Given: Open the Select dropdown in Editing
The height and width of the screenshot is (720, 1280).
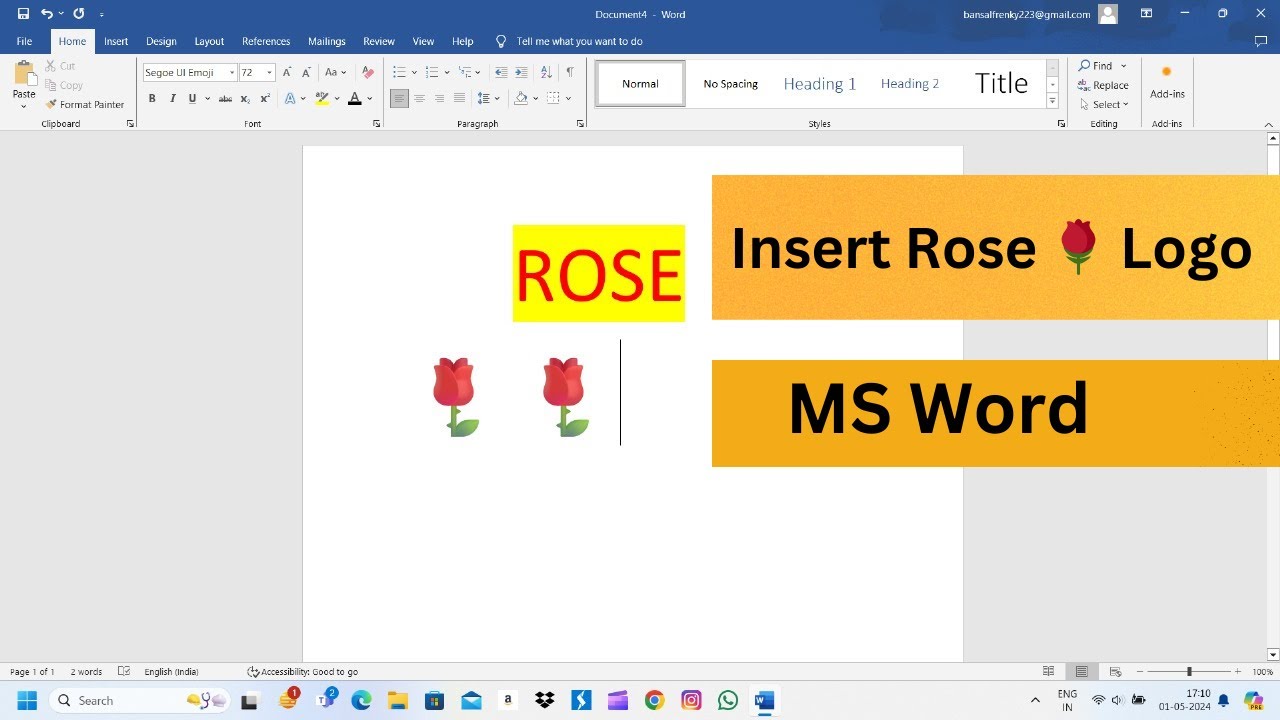Looking at the screenshot, I should [x=1103, y=104].
